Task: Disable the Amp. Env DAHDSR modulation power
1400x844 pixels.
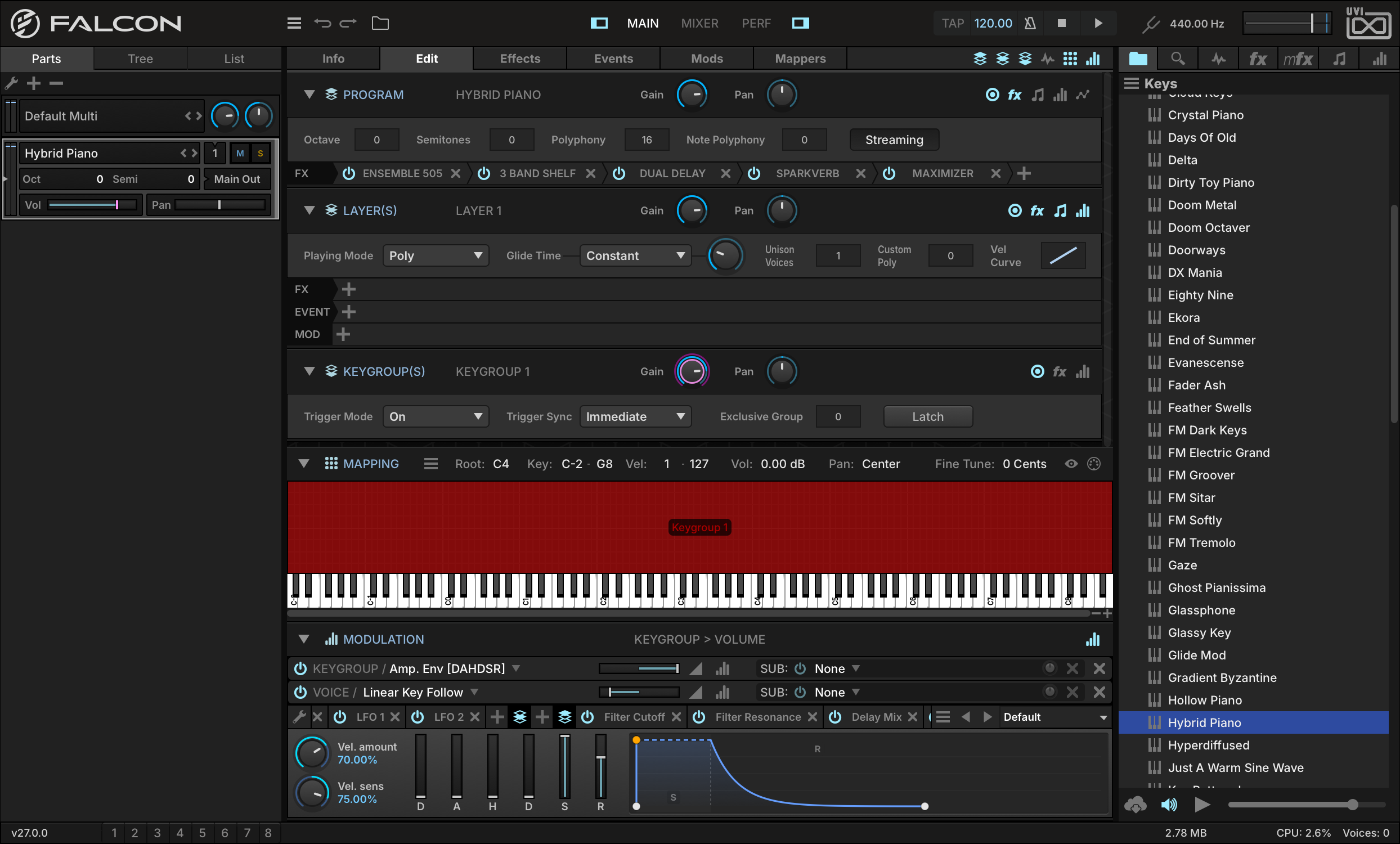Action: tap(300, 668)
